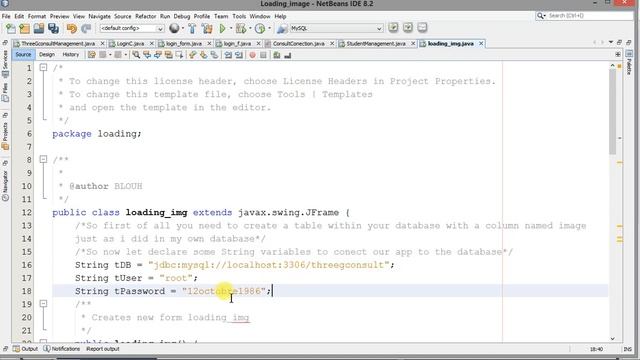The width and height of the screenshot is (640, 360).
Task: Open the Palette side panel
Action: click(x=629, y=63)
